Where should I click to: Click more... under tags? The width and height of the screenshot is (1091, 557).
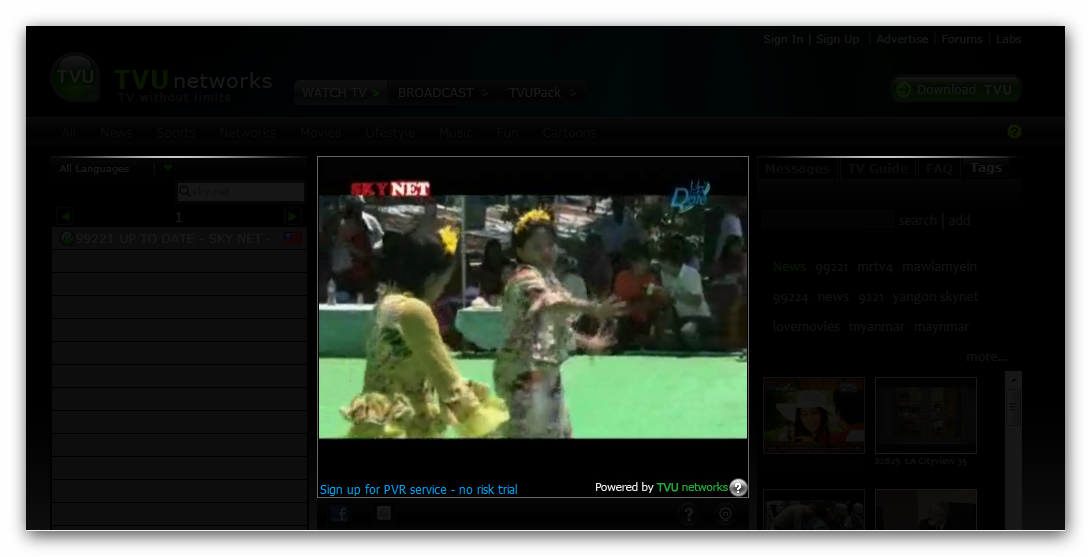987,357
